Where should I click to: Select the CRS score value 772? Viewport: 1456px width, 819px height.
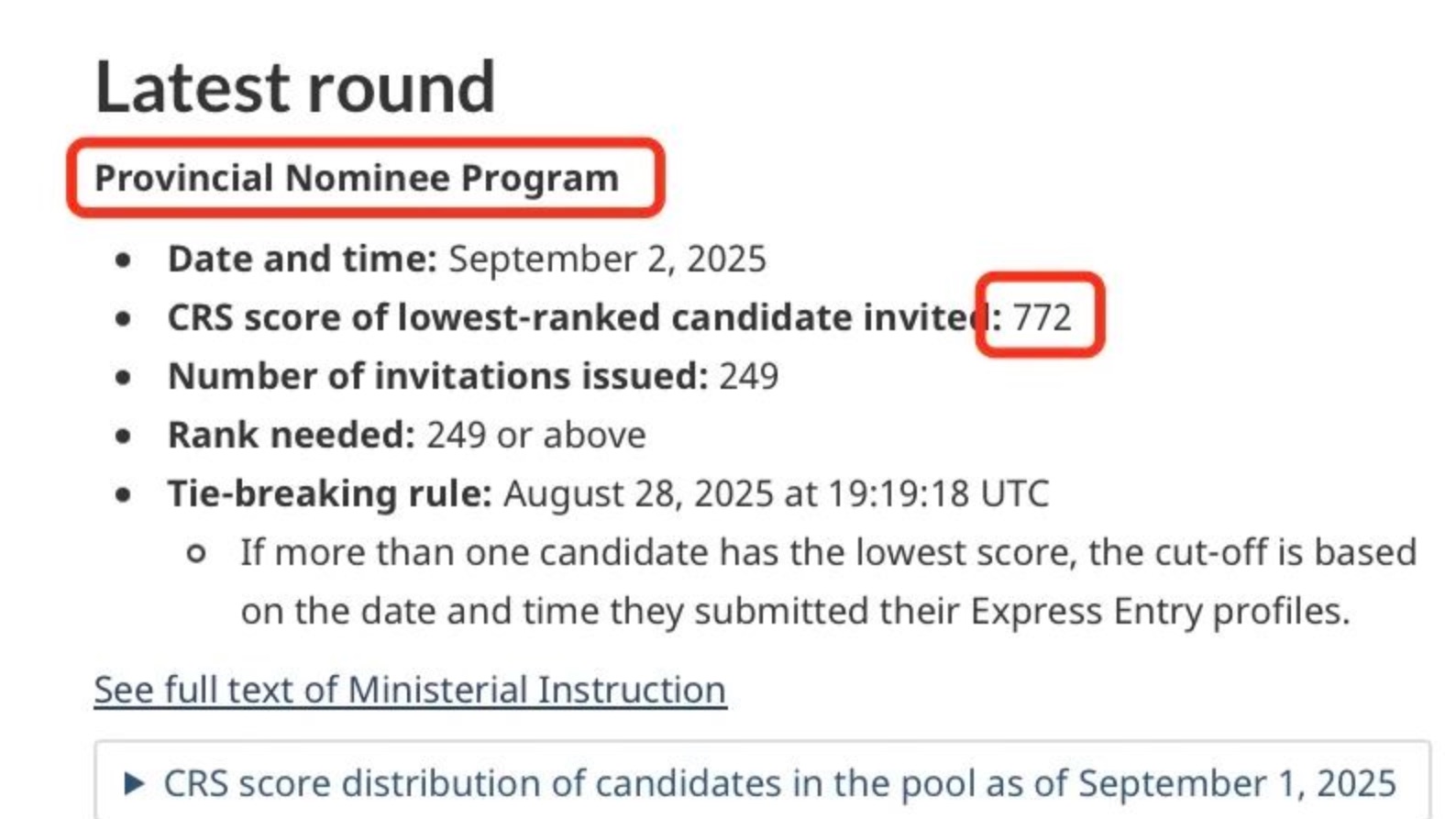click(1042, 317)
